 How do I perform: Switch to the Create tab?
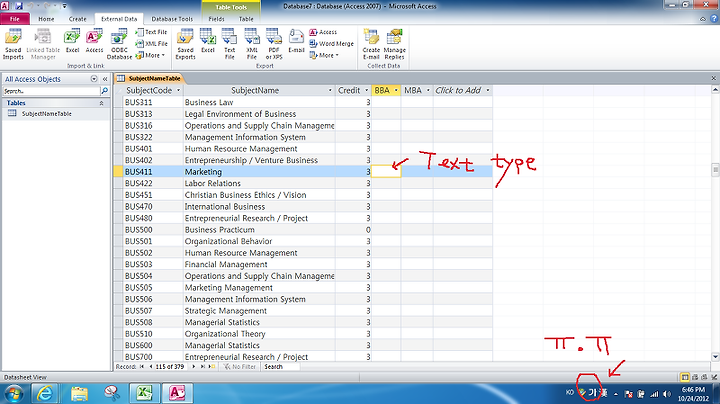coord(78,19)
